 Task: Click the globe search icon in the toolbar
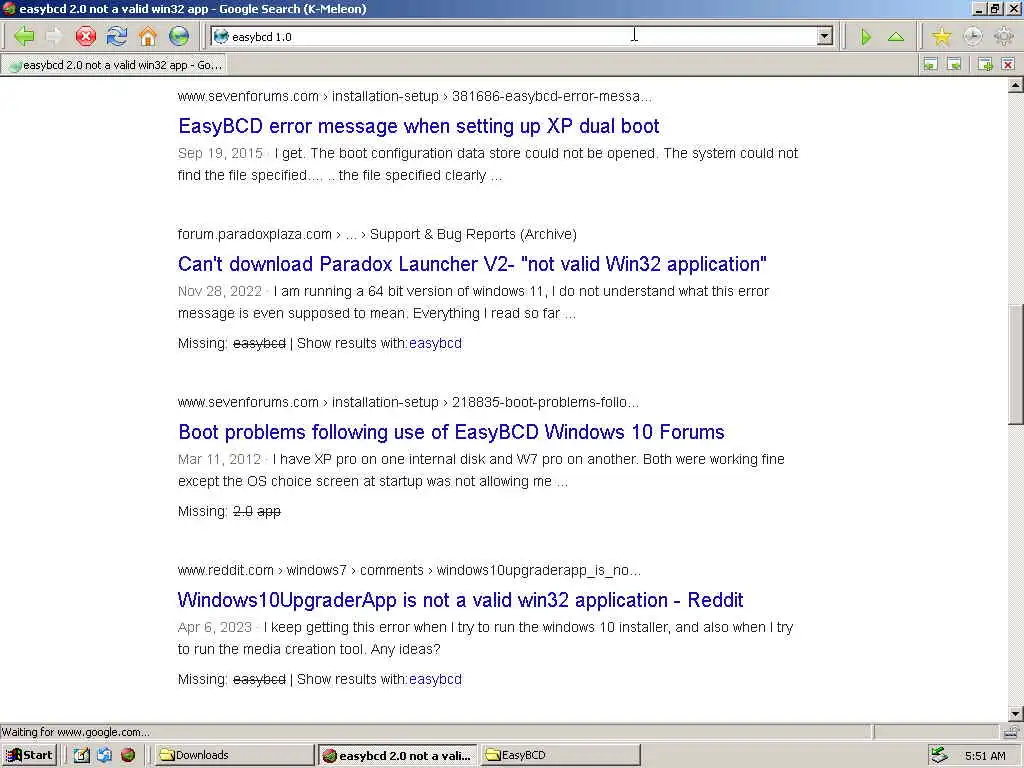(179, 36)
